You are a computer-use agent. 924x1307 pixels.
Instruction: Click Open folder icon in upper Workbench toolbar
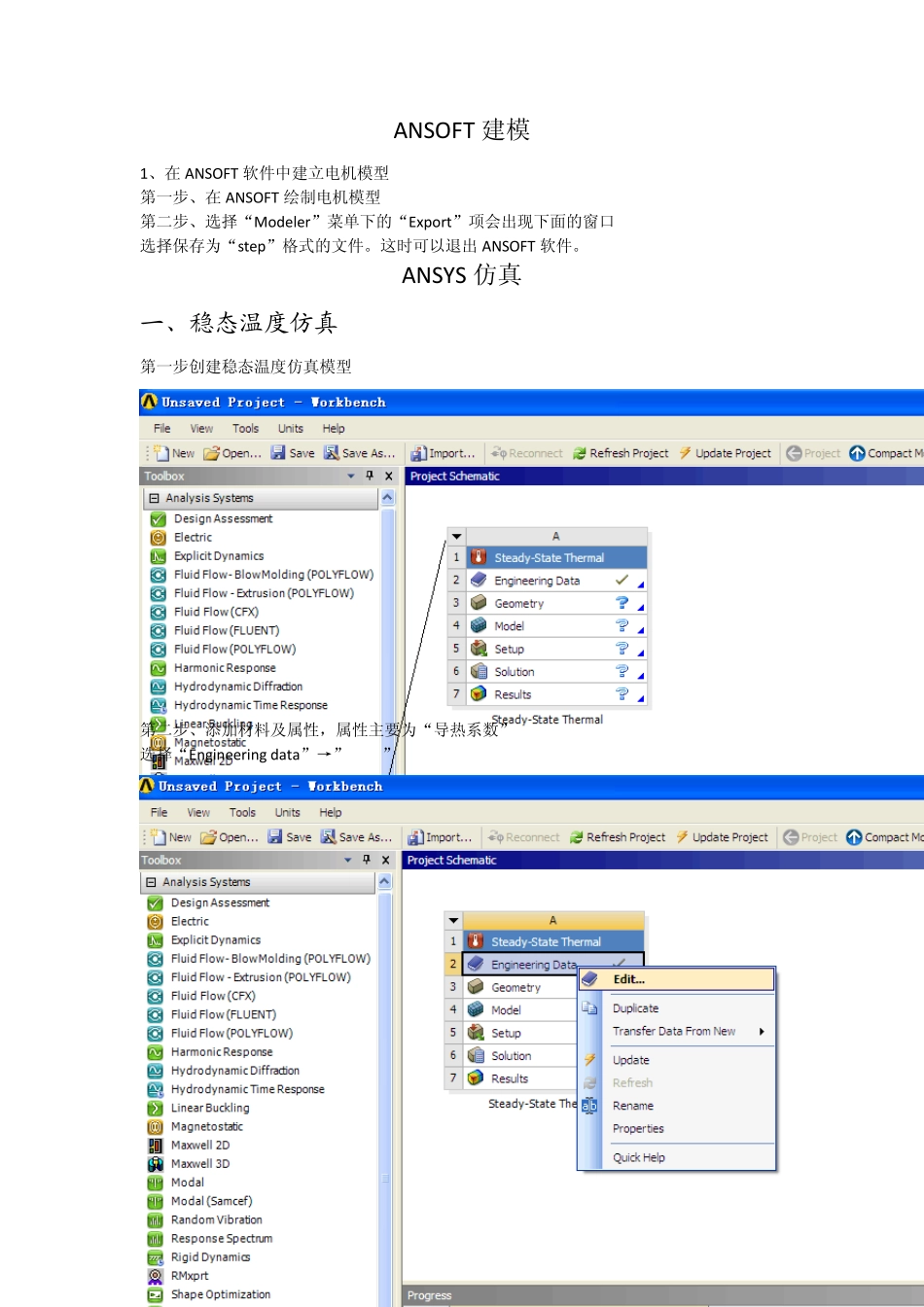coord(211,453)
